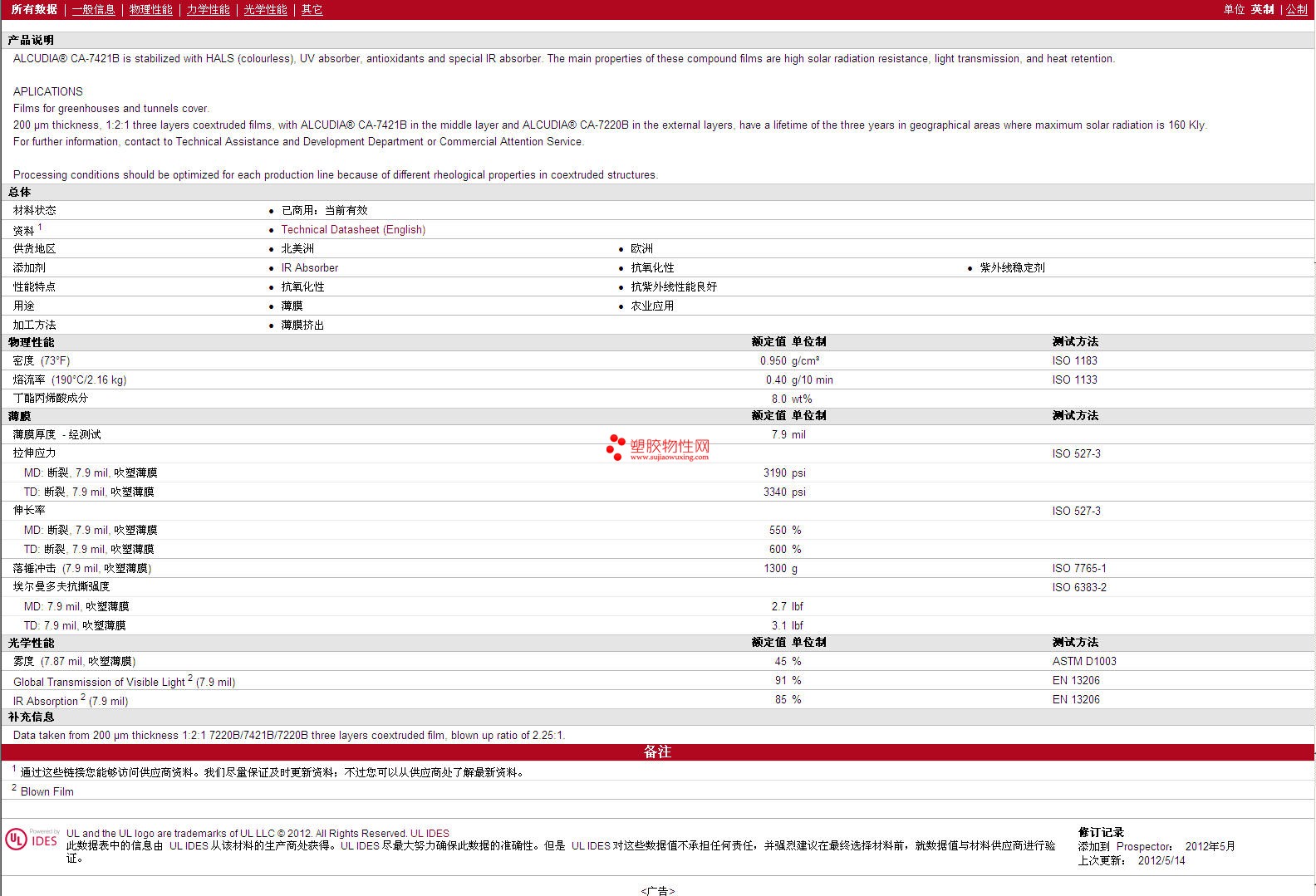The height and width of the screenshot is (896, 1316).
Task: Click 丁酯丙烯酸成分 value 8.0
Action: [779, 399]
